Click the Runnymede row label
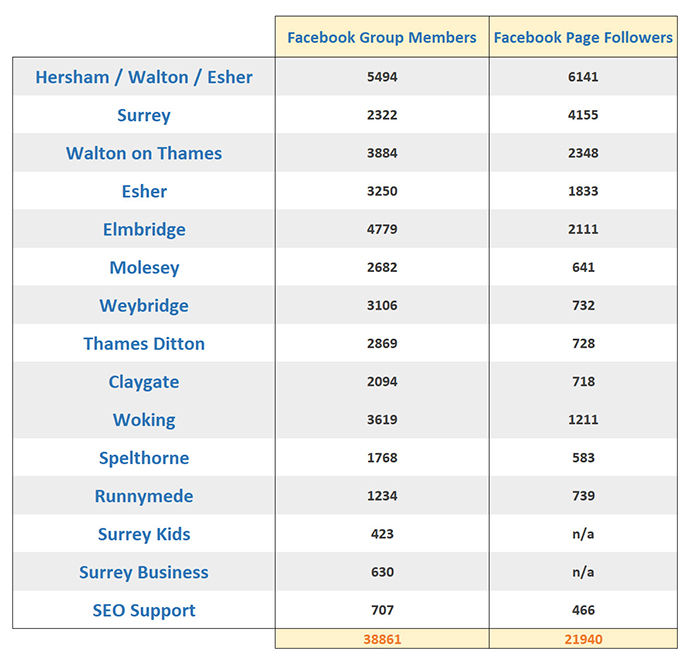 pyautogui.click(x=144, y=495)
